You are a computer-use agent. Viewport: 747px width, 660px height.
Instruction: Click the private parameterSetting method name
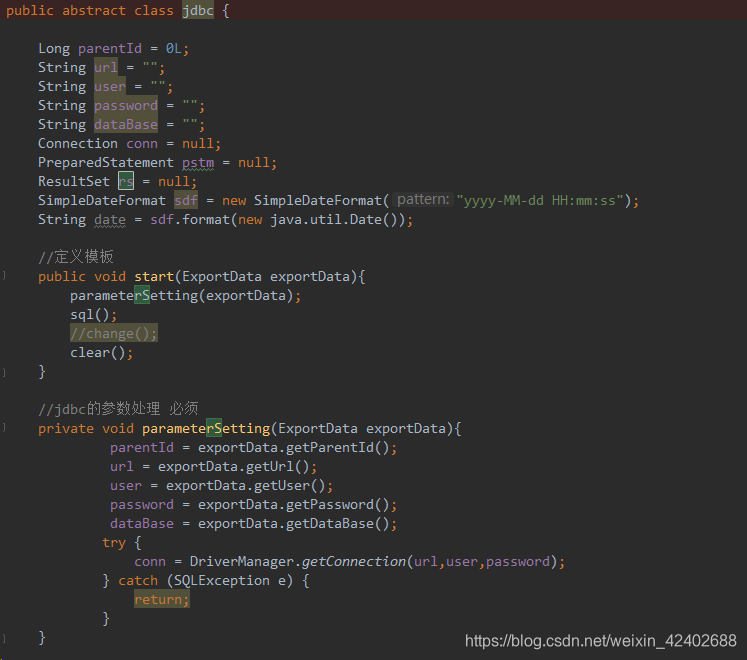click(206, 428)
